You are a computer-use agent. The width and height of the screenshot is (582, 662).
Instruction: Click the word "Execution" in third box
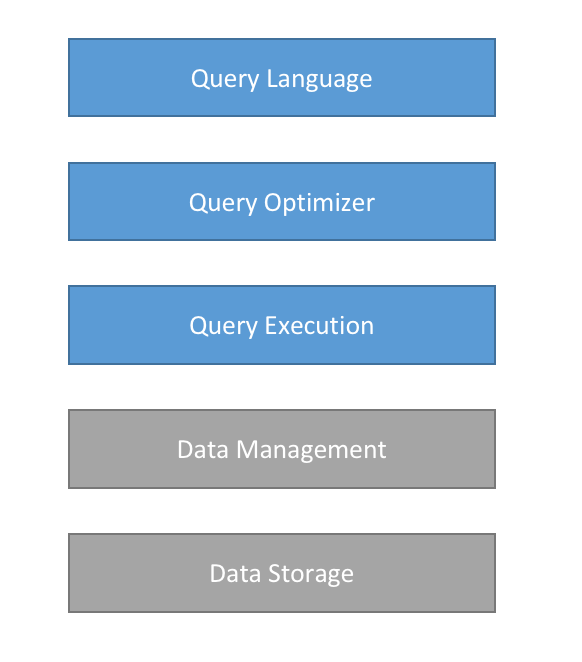(x=319, y=326)
